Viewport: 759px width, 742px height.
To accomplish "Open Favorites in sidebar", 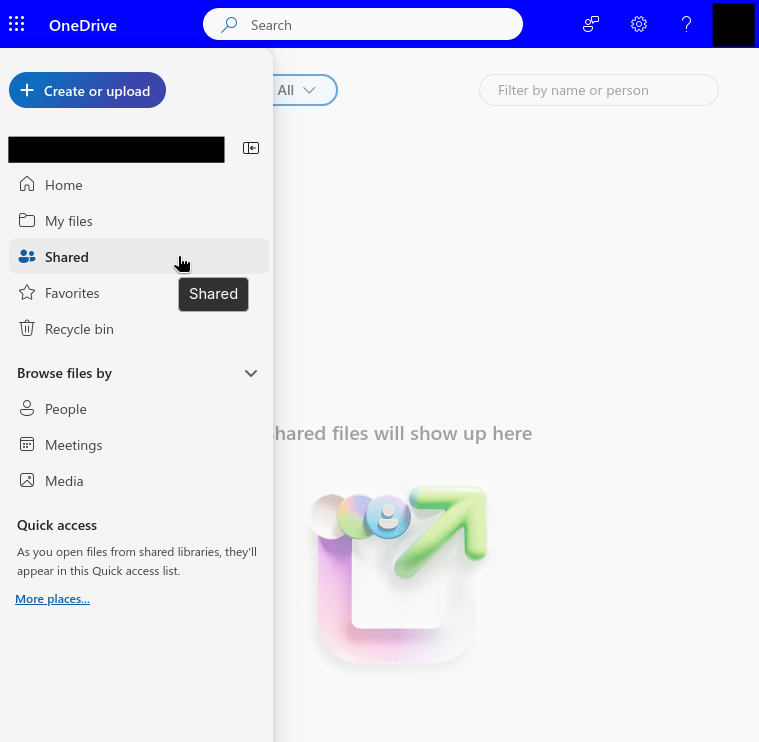I will tap(139, 293).
